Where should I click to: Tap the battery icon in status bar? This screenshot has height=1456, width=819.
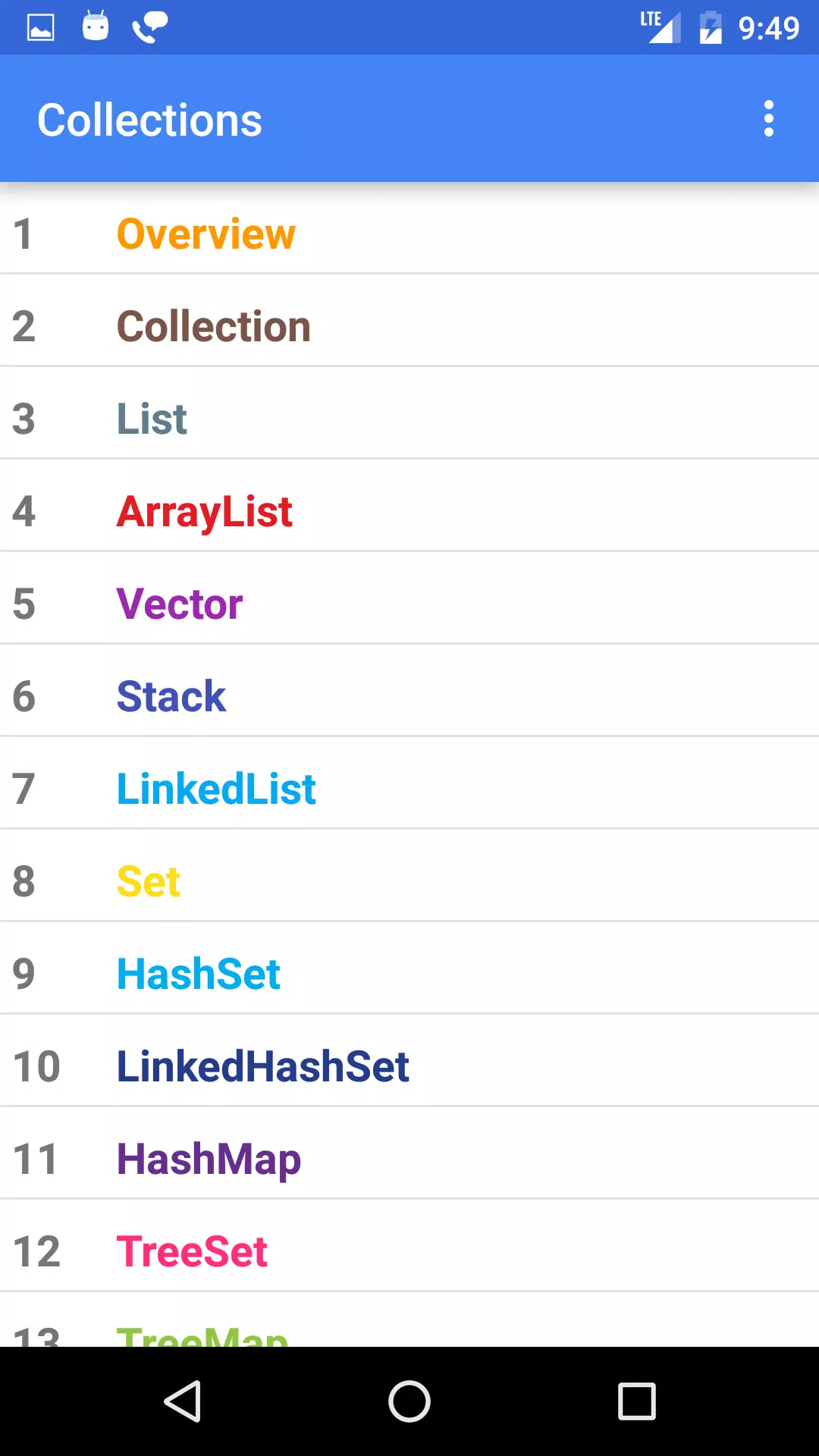(x=711, y=27)
